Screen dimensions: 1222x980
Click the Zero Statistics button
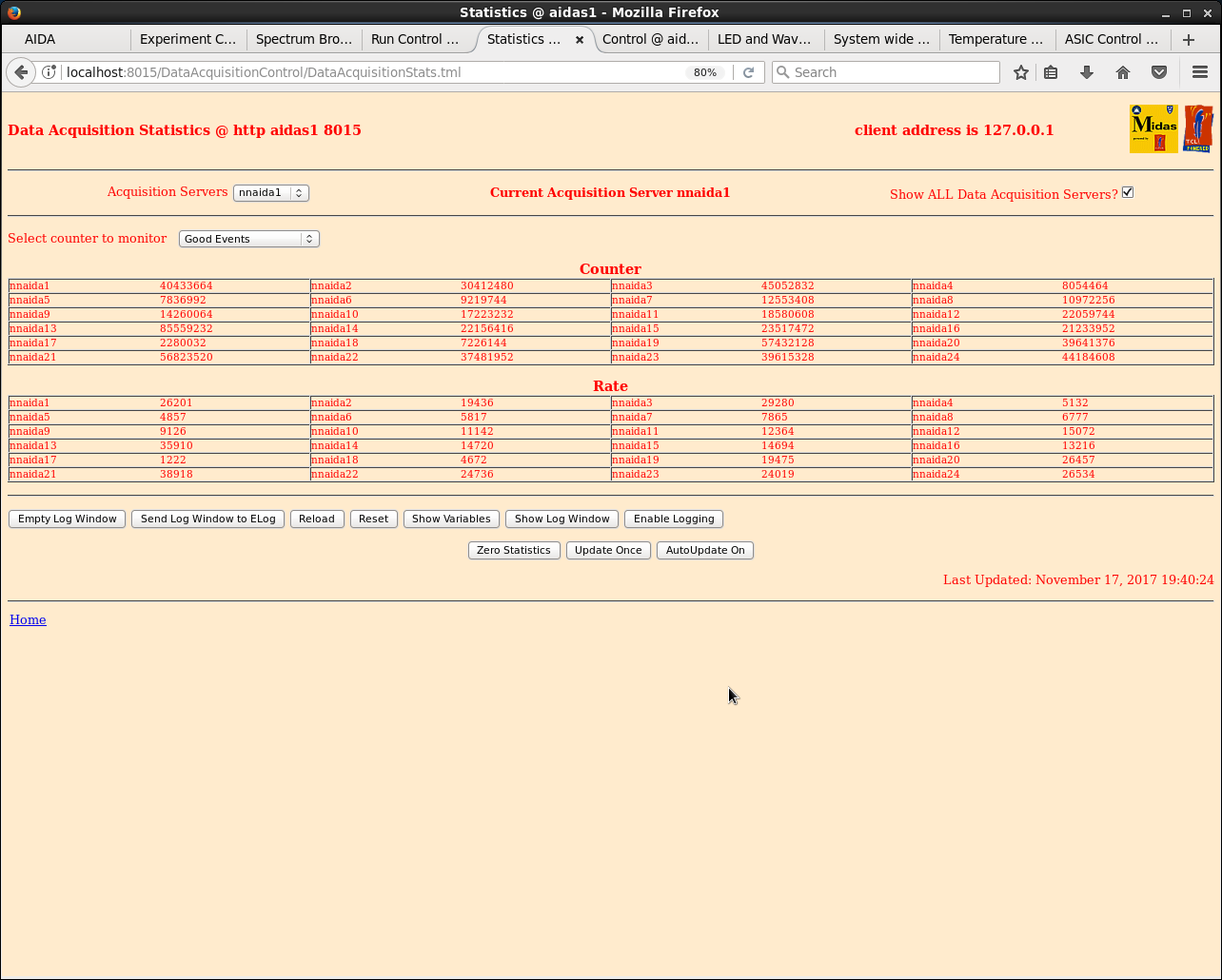point(514,550)
